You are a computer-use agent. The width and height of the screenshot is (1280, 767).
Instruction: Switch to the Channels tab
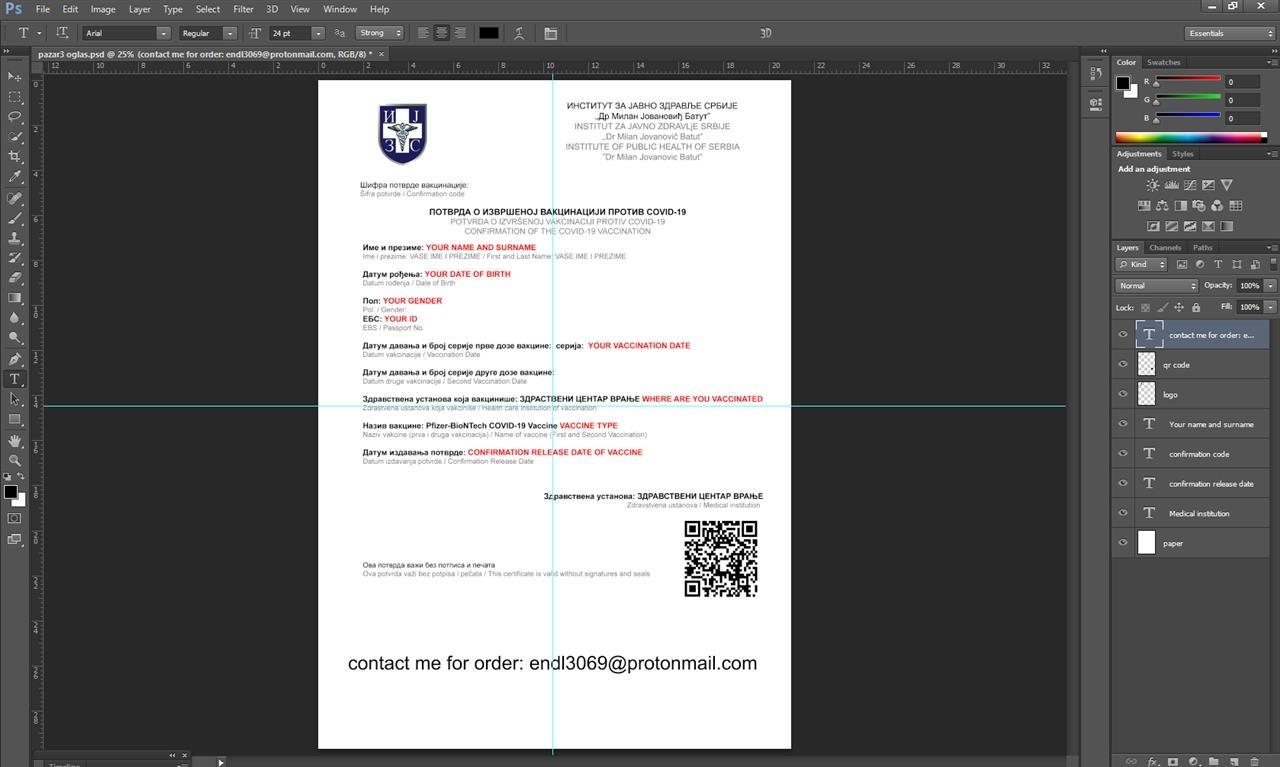click(1165, 247)
